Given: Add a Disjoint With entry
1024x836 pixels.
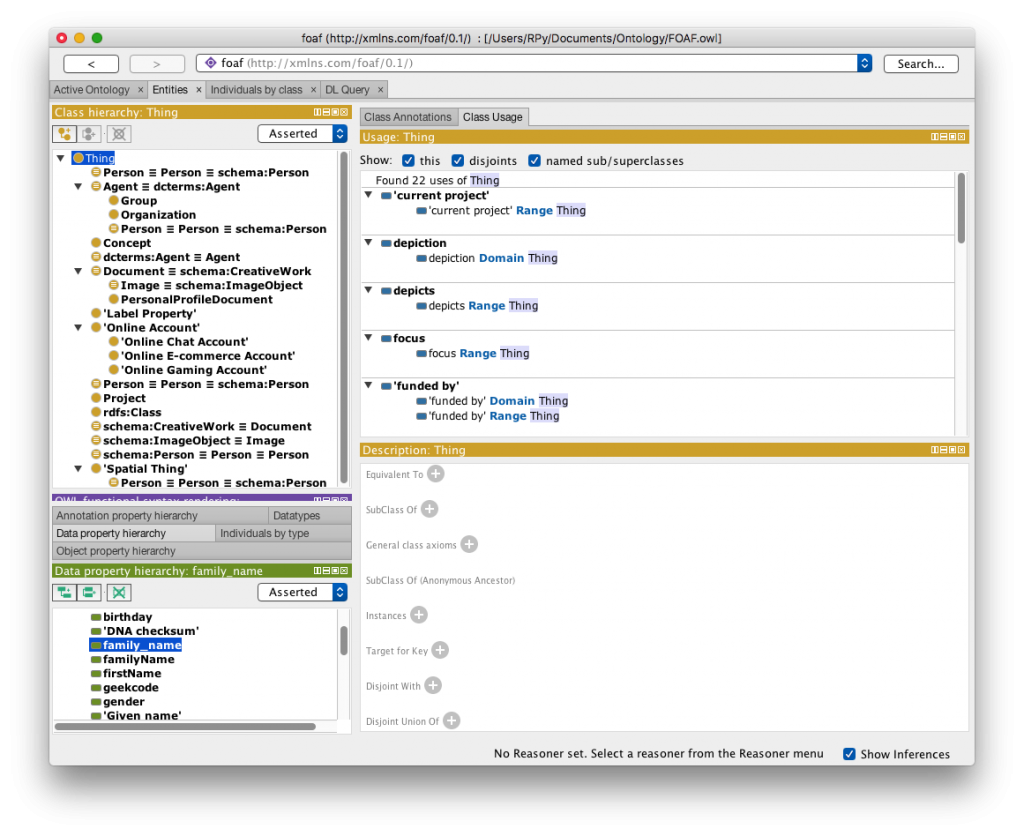Looking at the screenshot, I should click(433, 685).
